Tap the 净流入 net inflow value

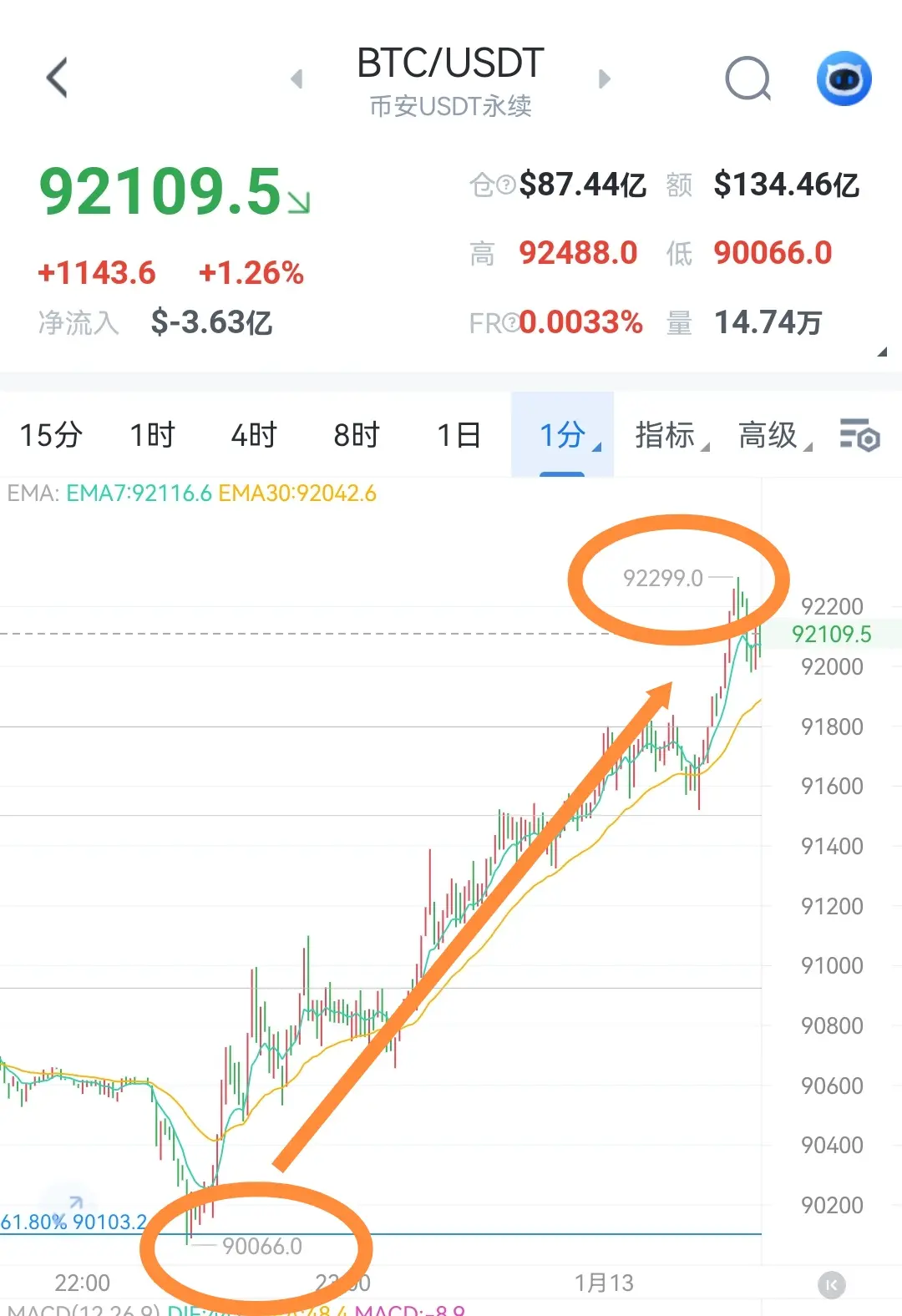211,321
